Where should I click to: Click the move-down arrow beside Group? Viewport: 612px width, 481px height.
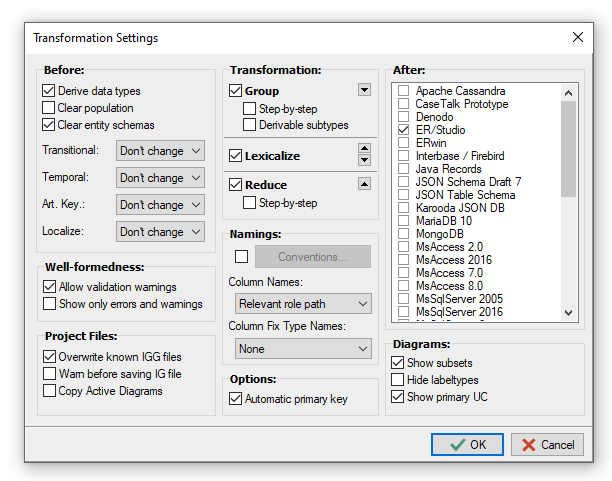(364, 91)
